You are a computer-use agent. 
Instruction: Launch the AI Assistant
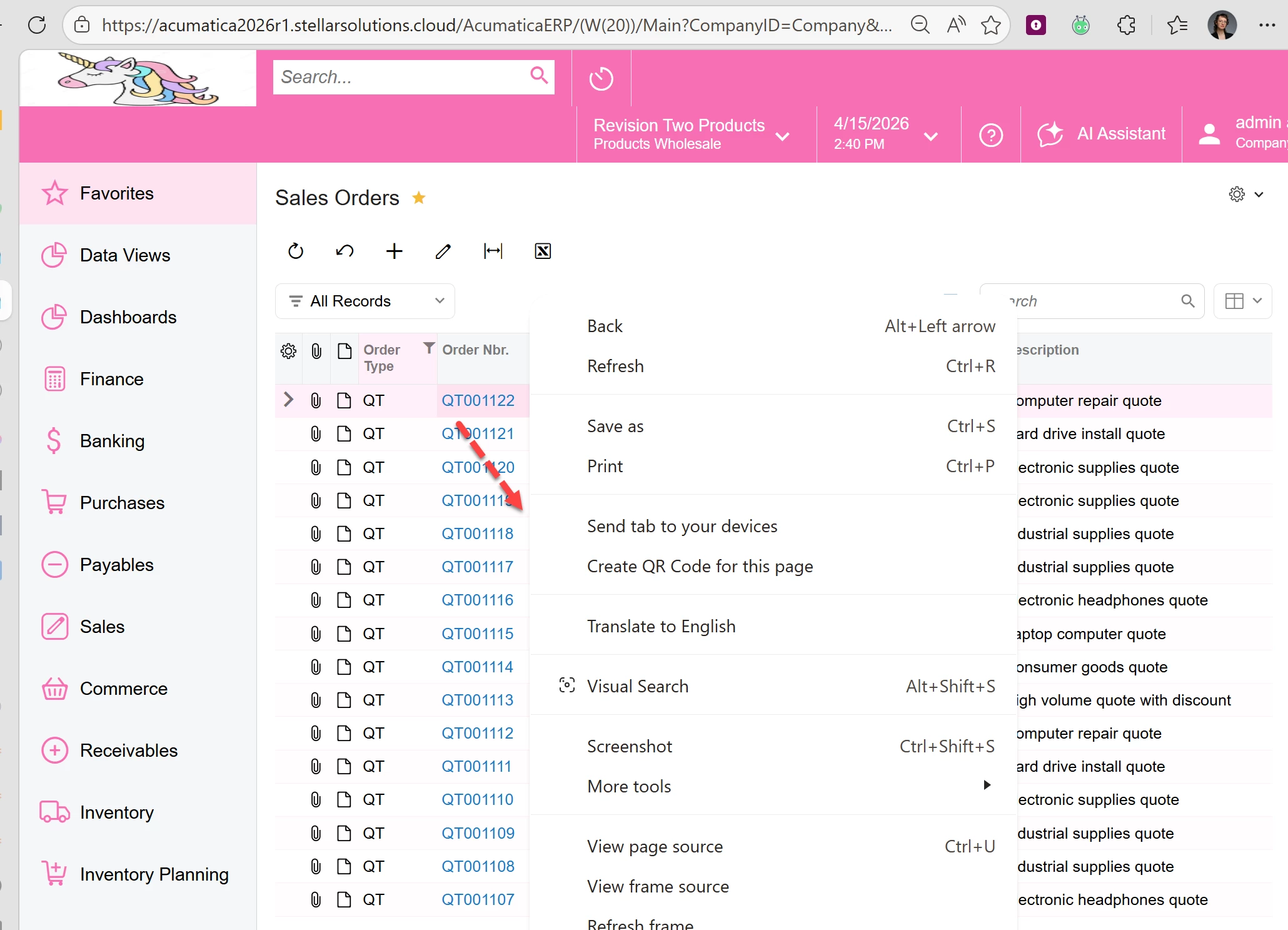pos(1101,134)
